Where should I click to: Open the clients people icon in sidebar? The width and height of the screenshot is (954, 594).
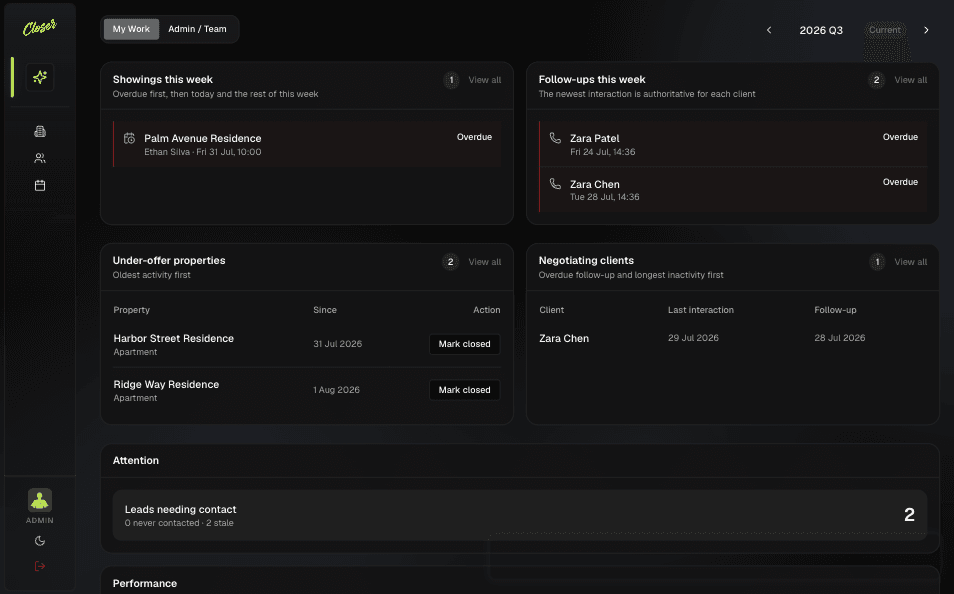(40, 158)
